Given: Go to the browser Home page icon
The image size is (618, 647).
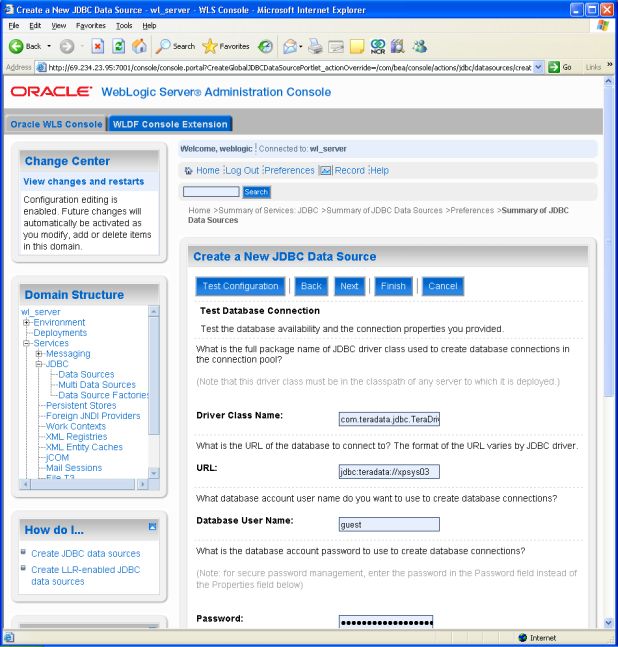Looking at the screenshot, I should tap(139, 46).
